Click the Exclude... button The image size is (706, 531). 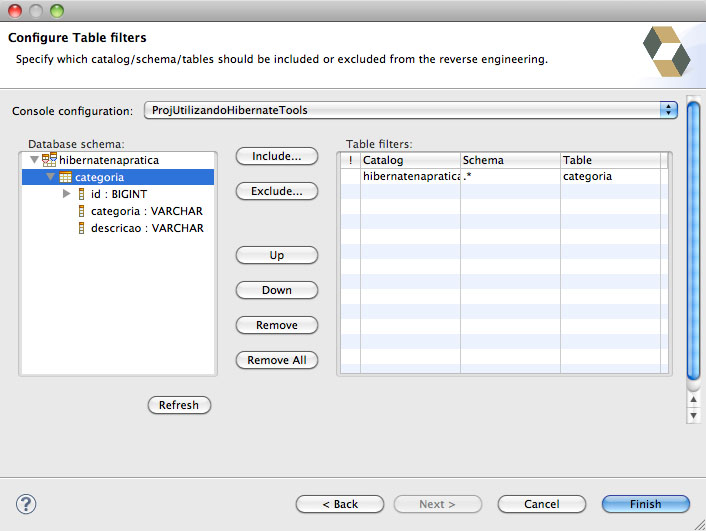click(277, 191)
